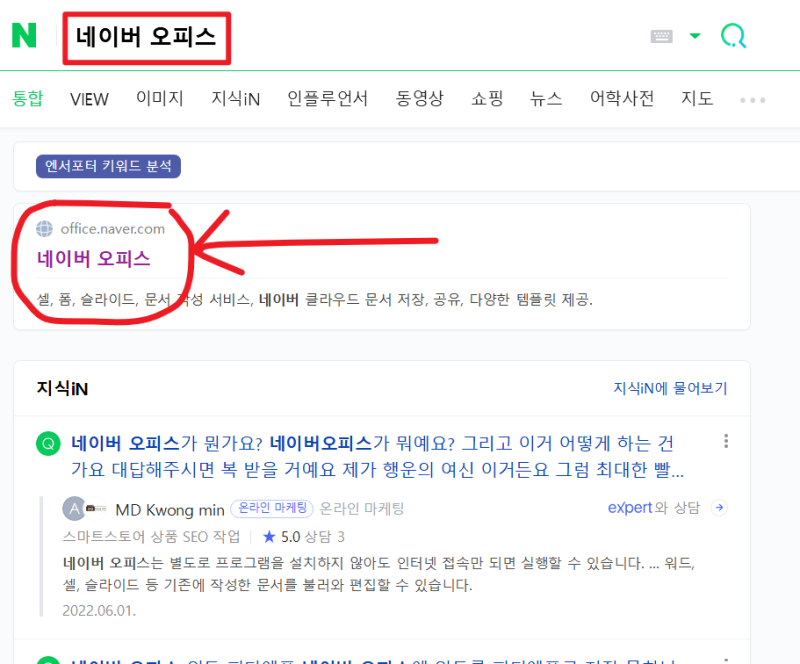The height and width of the screenshot is (664, 800).
Task: Click the expert와 상담 link
Action: pyautogui.click(x=654, y=508)
